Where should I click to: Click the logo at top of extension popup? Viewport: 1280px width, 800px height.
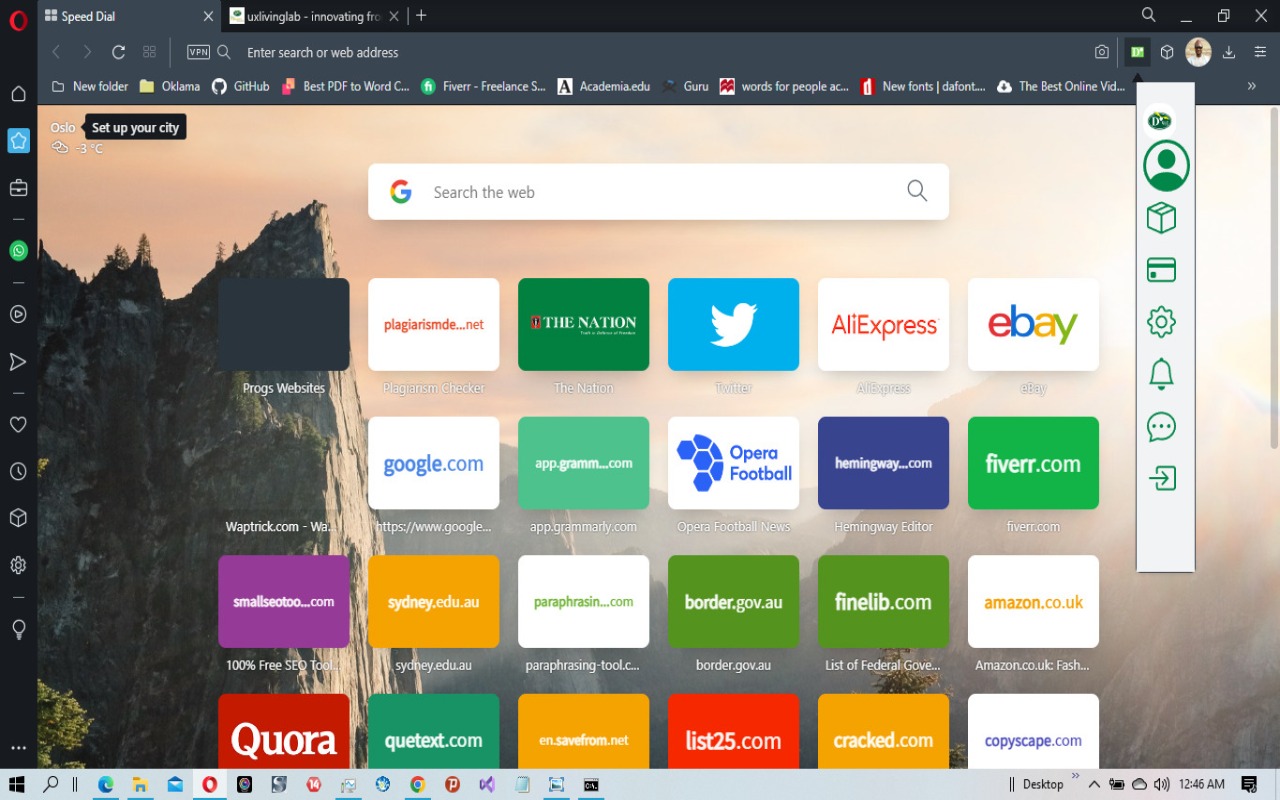point(1160,120)
